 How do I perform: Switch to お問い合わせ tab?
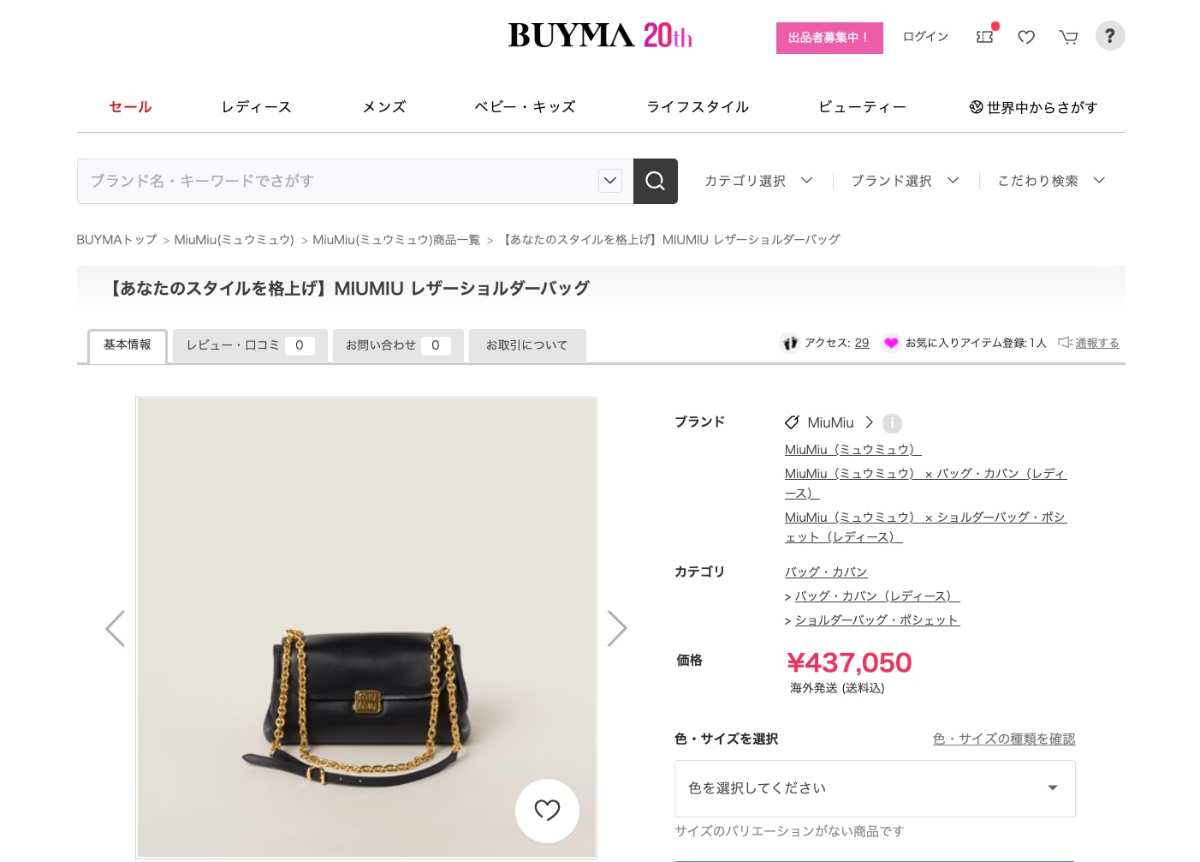point(398,345)
